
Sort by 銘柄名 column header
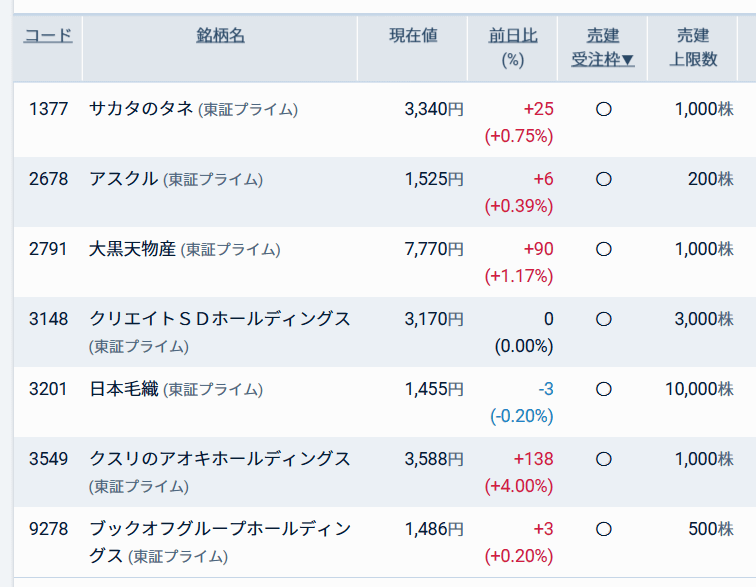point(220,36)
